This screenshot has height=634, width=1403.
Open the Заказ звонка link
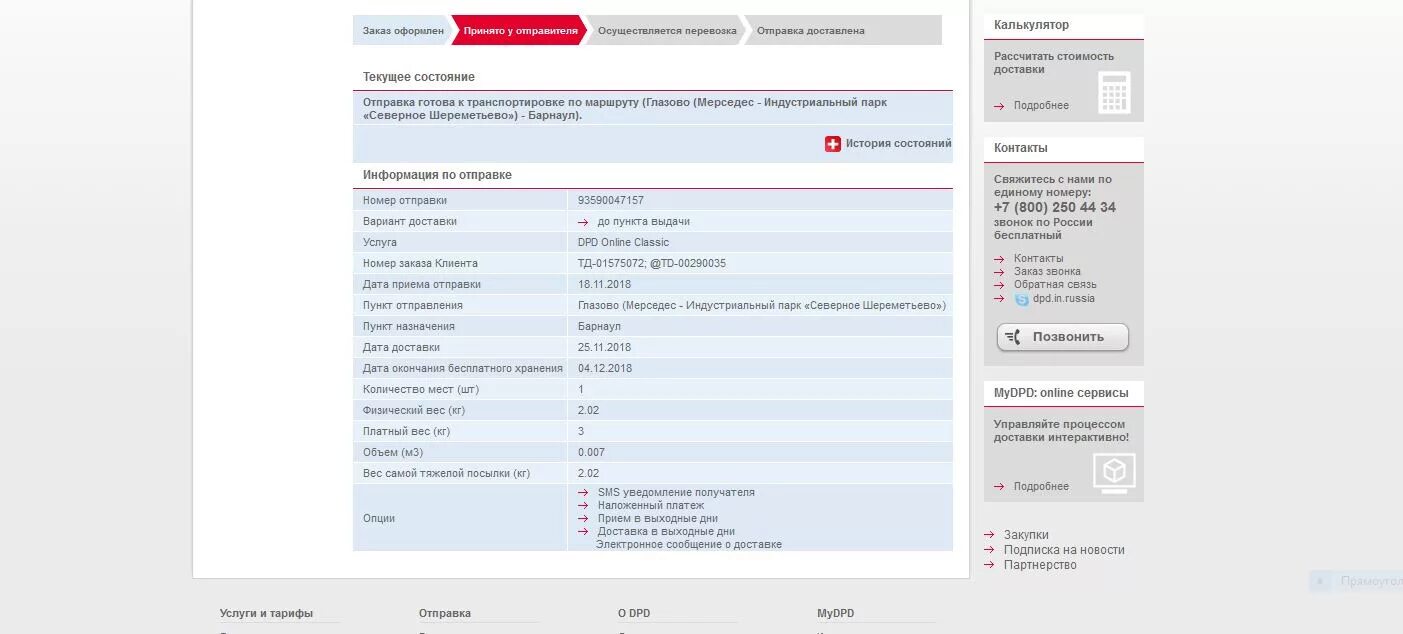coord(1047,272)
